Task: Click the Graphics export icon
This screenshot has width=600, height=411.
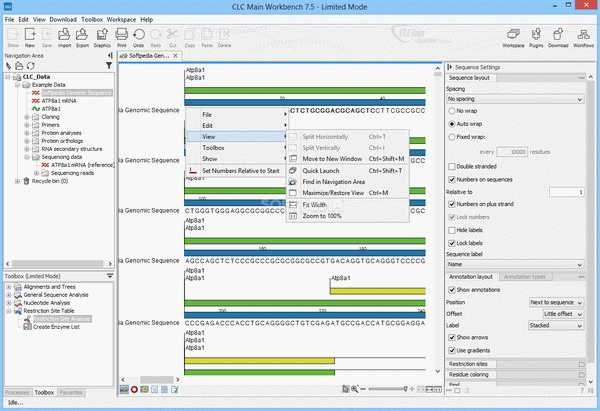Action: [102, 37]
